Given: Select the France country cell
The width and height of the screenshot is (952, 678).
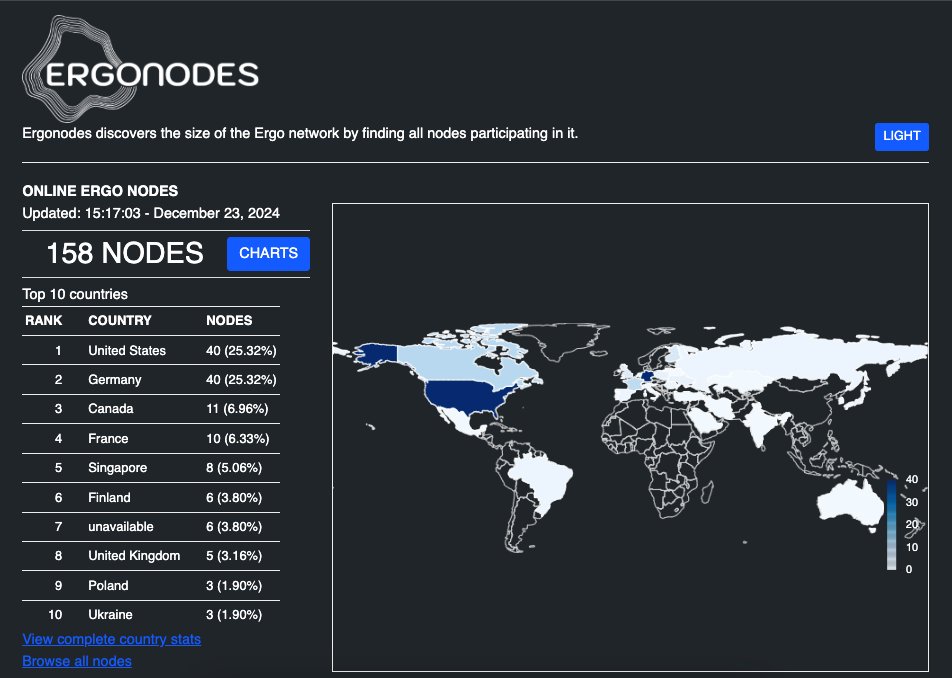Looking at the screenshot, I should pos(108,438).
